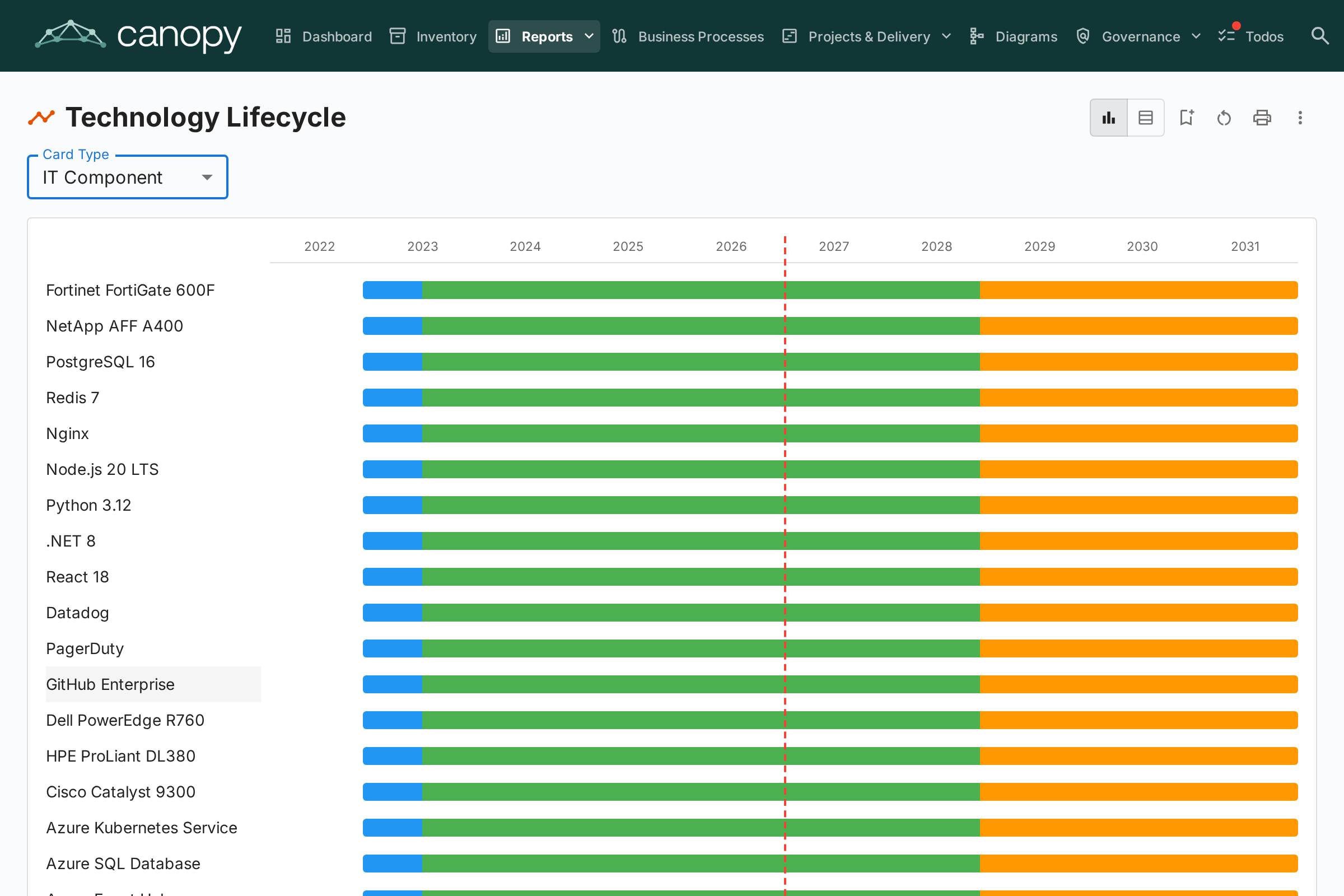Screen dimensions: 1344x896
Task: Click the Canopy logo
Action: (x=138, y=36)
